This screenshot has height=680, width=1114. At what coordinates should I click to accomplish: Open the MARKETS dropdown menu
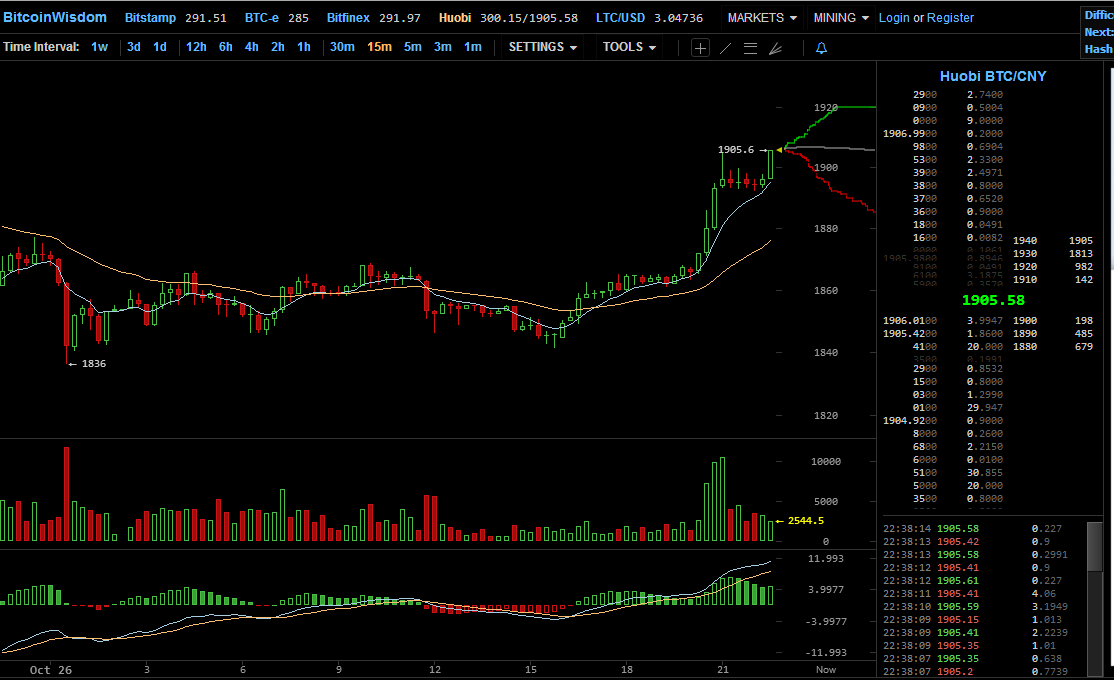coord(762,17)
